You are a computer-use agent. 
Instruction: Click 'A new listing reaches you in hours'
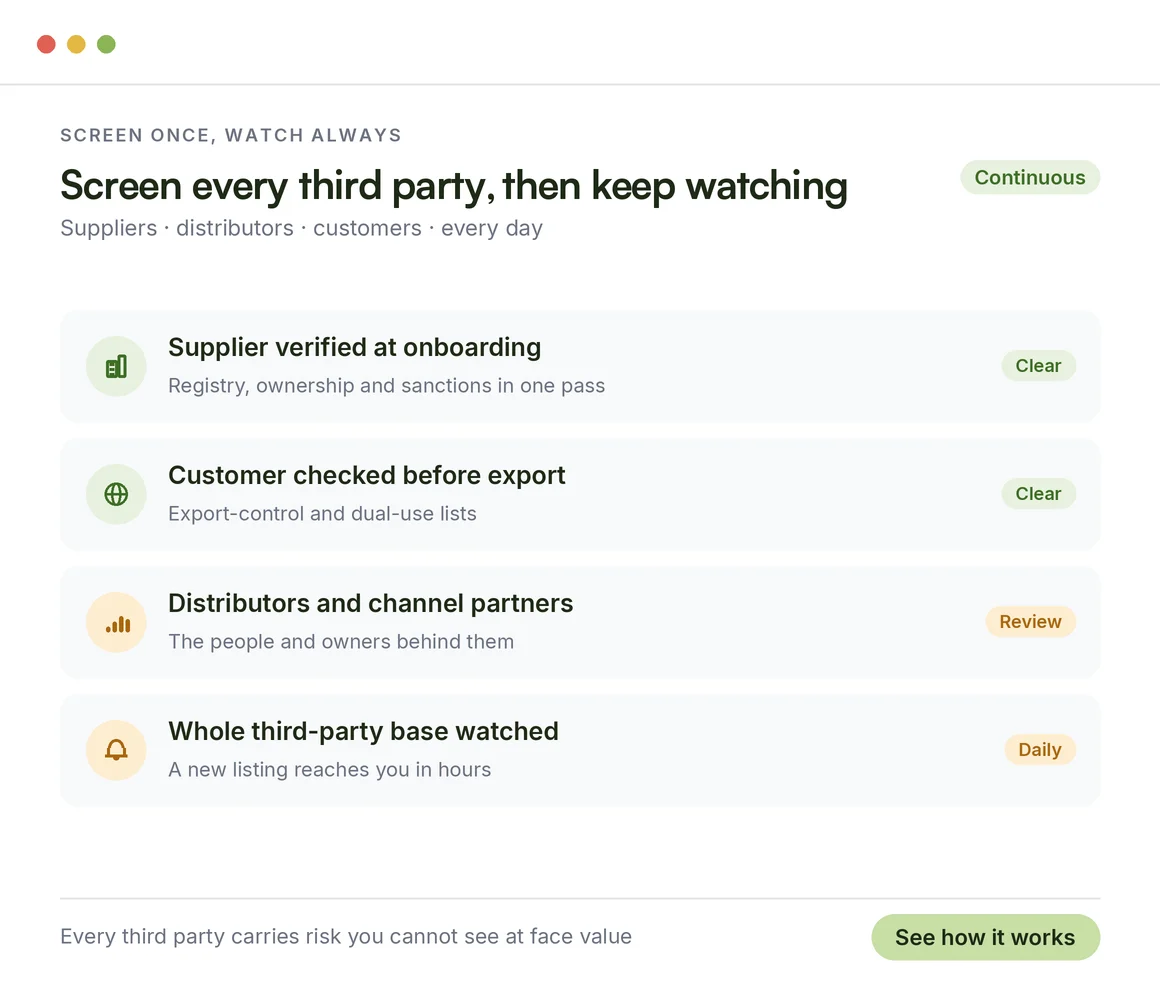(x=329, y=769)
